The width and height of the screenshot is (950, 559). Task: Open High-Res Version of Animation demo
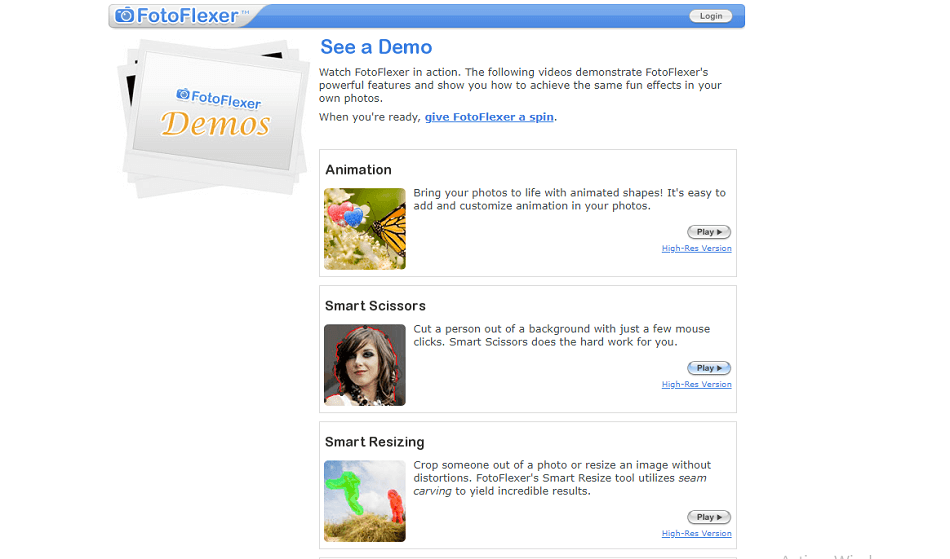click(x=696, y=248)
